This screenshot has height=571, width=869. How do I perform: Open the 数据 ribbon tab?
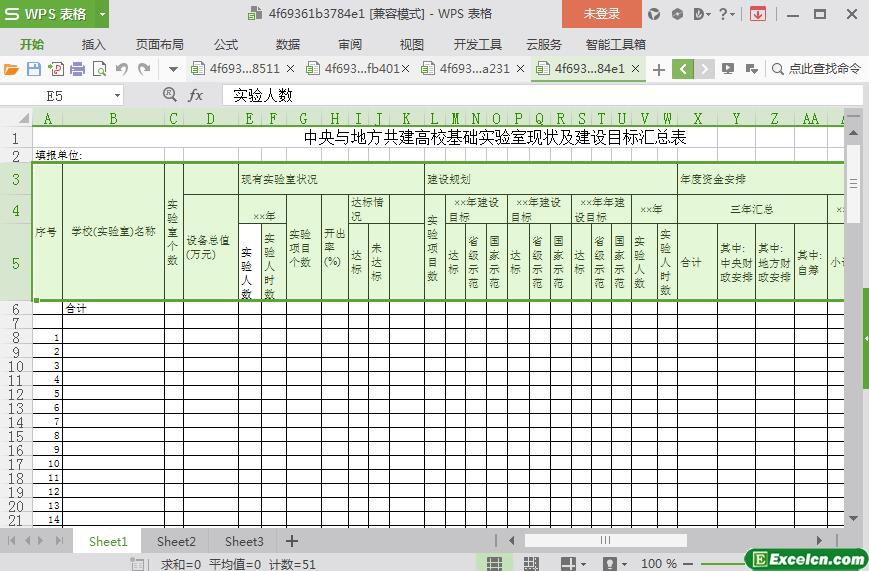pyautogui.click(x=288, y=44)
